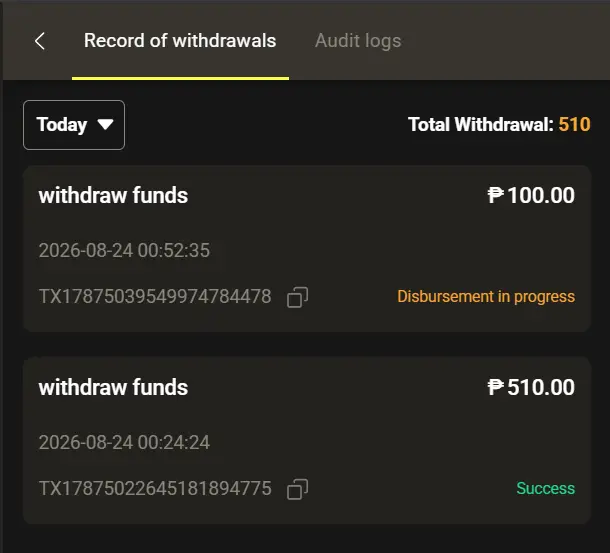Open the ₱510.00 withdraw funds record
The width and height of the screenshot is (610, 553).
[x=307, y=440]
